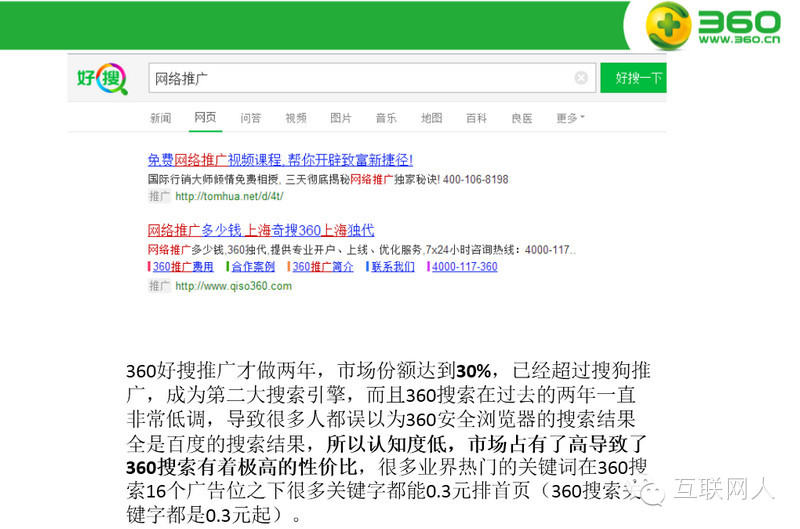Open the 地图 tab

pos(432,118)
